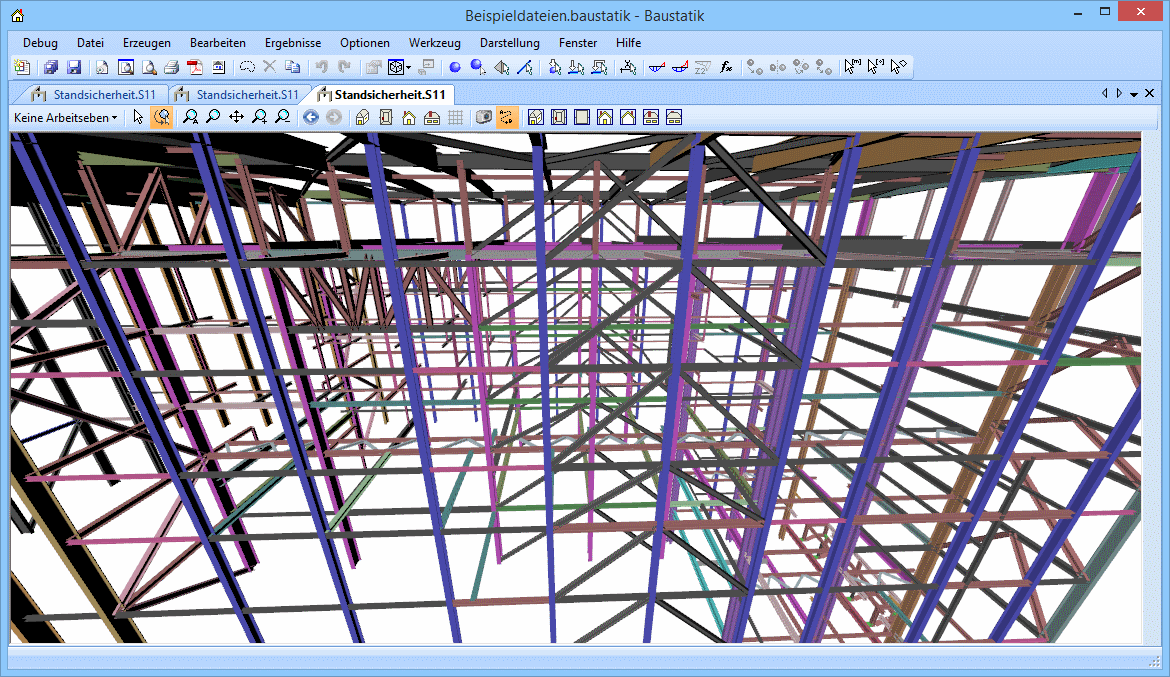Click the function (fx) icon
This screenshot has height=677, width=1170.
pos(727,68)
